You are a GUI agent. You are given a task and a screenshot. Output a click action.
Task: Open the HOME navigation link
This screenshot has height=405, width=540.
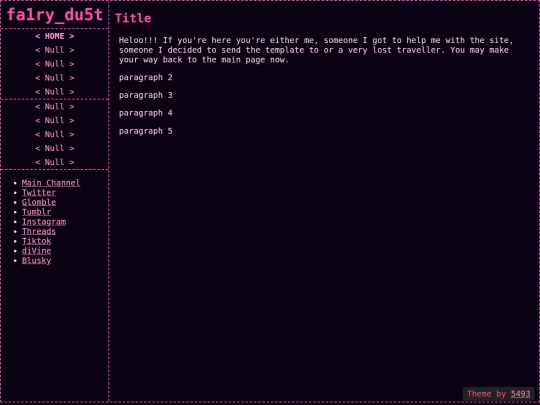[x=54, y=36]
